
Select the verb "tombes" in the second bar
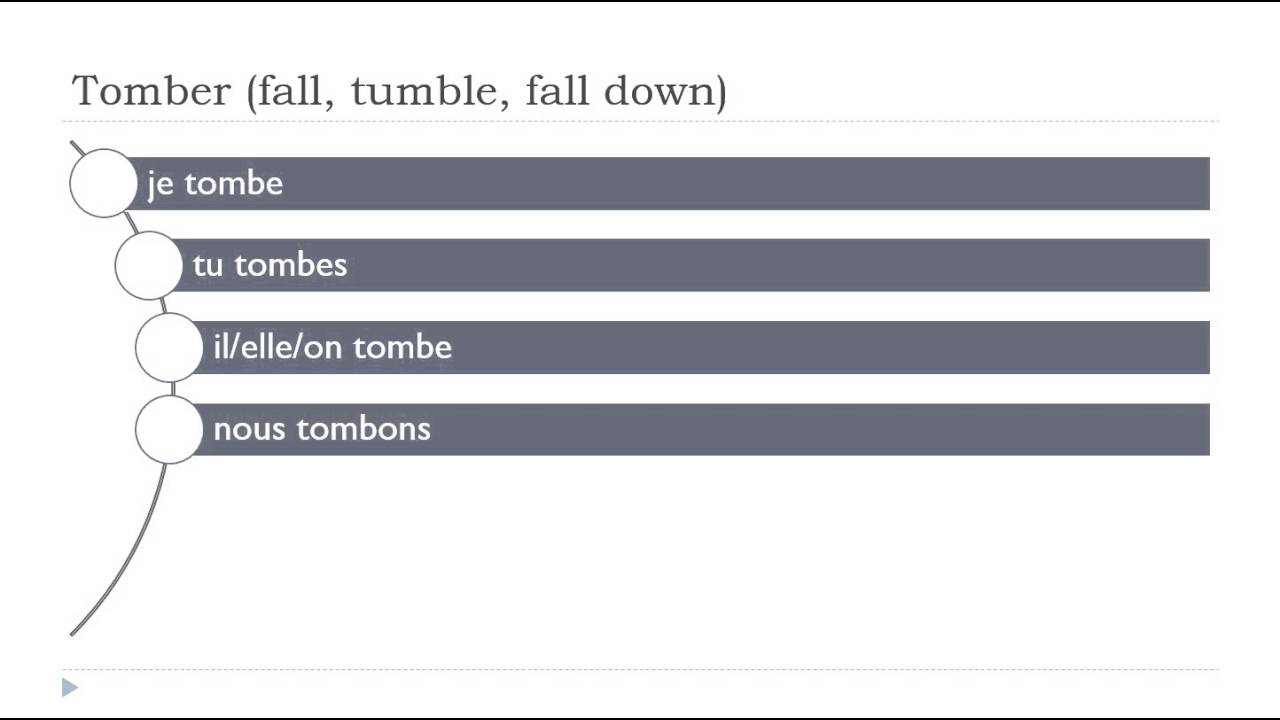click(290, 265)
